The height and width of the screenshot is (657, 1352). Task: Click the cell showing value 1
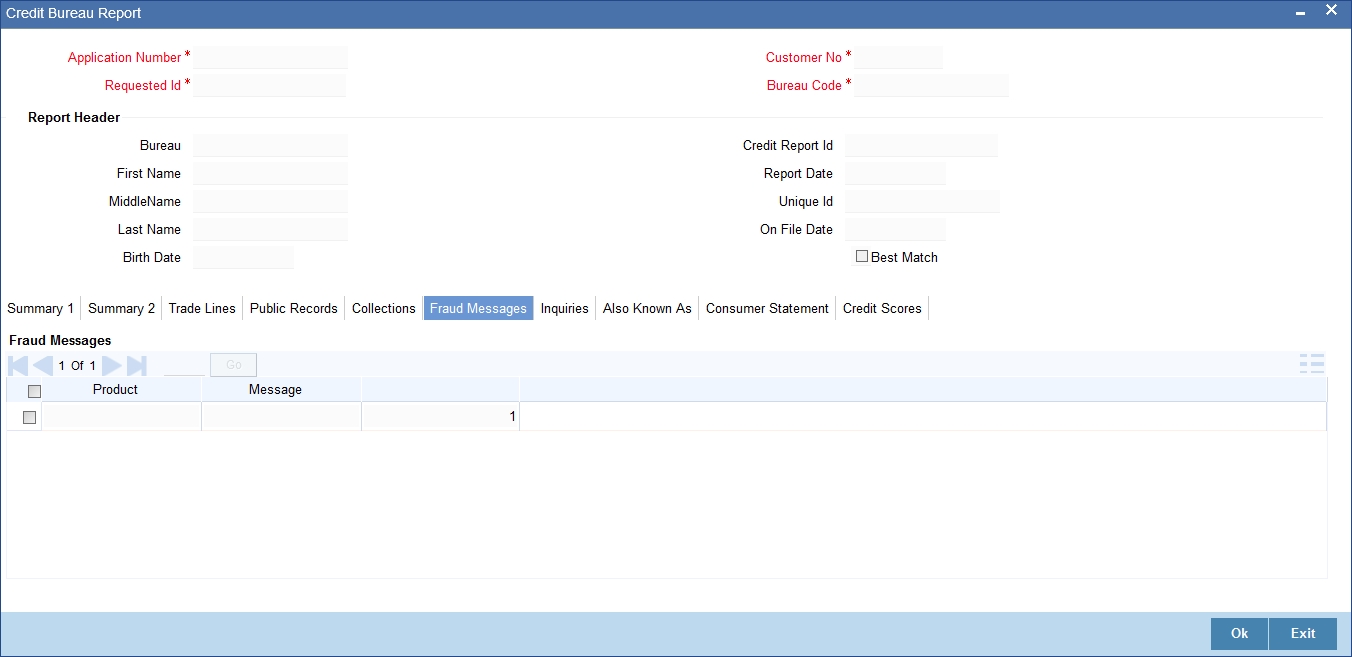coord(441,417)
